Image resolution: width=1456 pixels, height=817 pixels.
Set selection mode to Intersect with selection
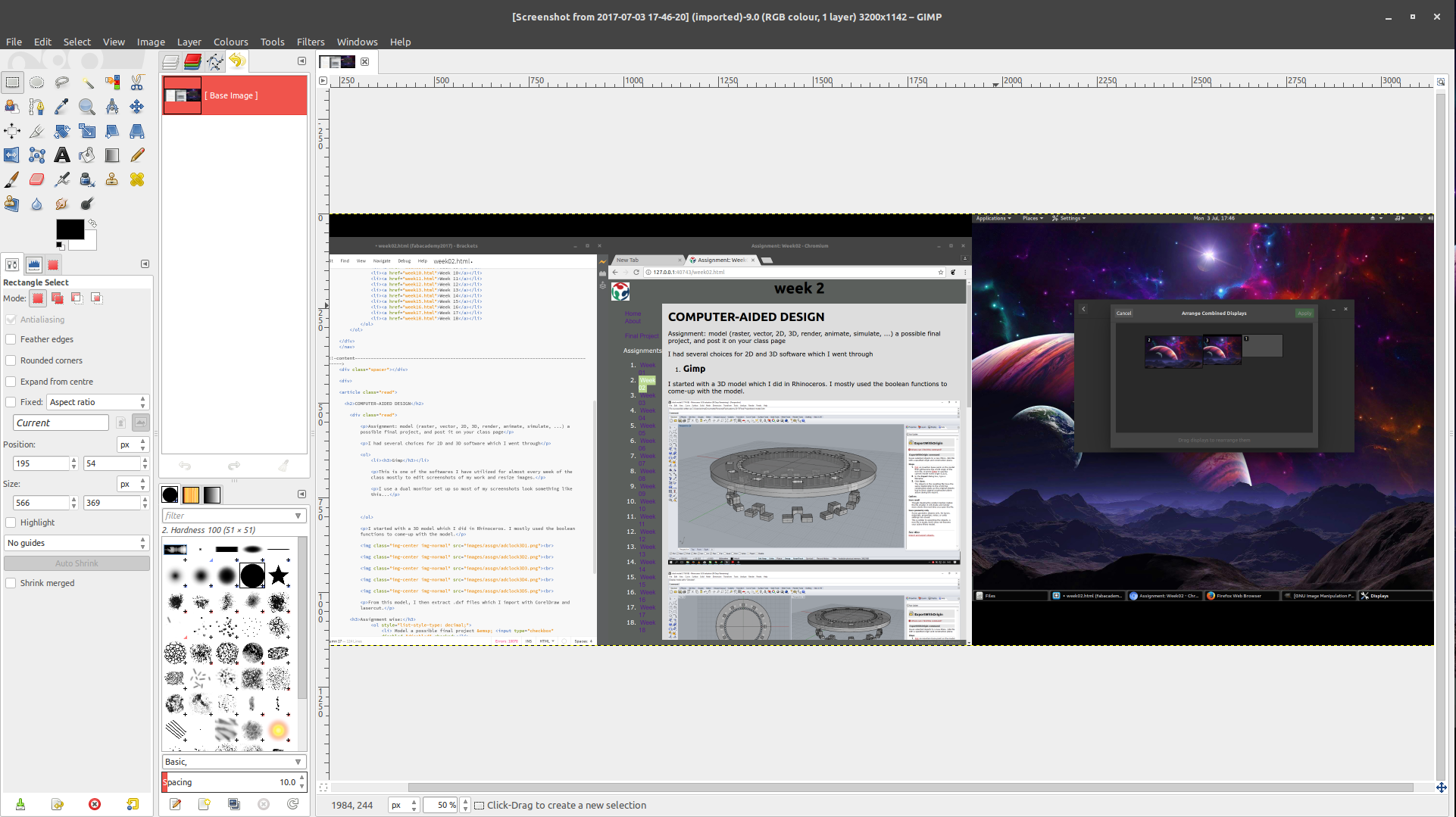click(x=96, y=298)
